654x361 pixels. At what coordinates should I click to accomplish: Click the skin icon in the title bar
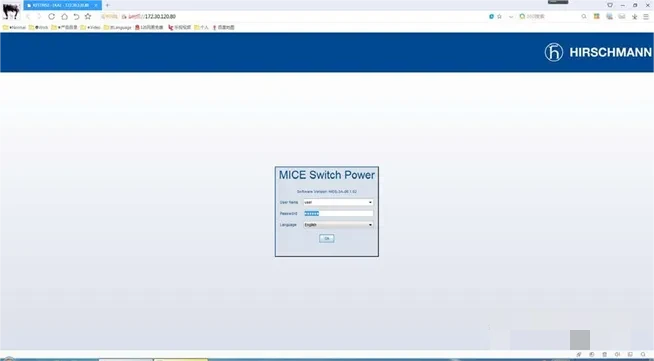[610, 5]
